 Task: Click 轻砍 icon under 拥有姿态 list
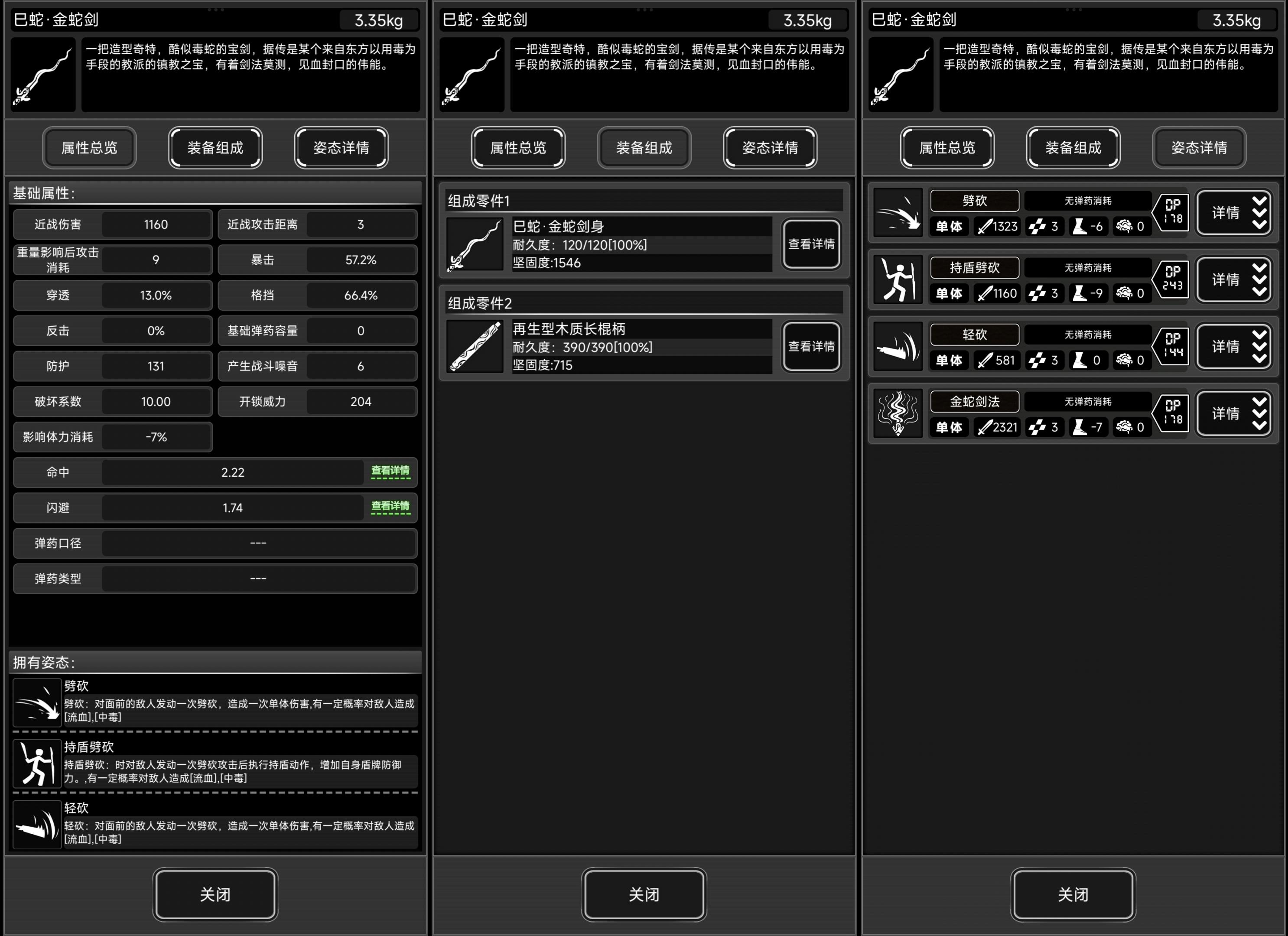click(37, 825)
